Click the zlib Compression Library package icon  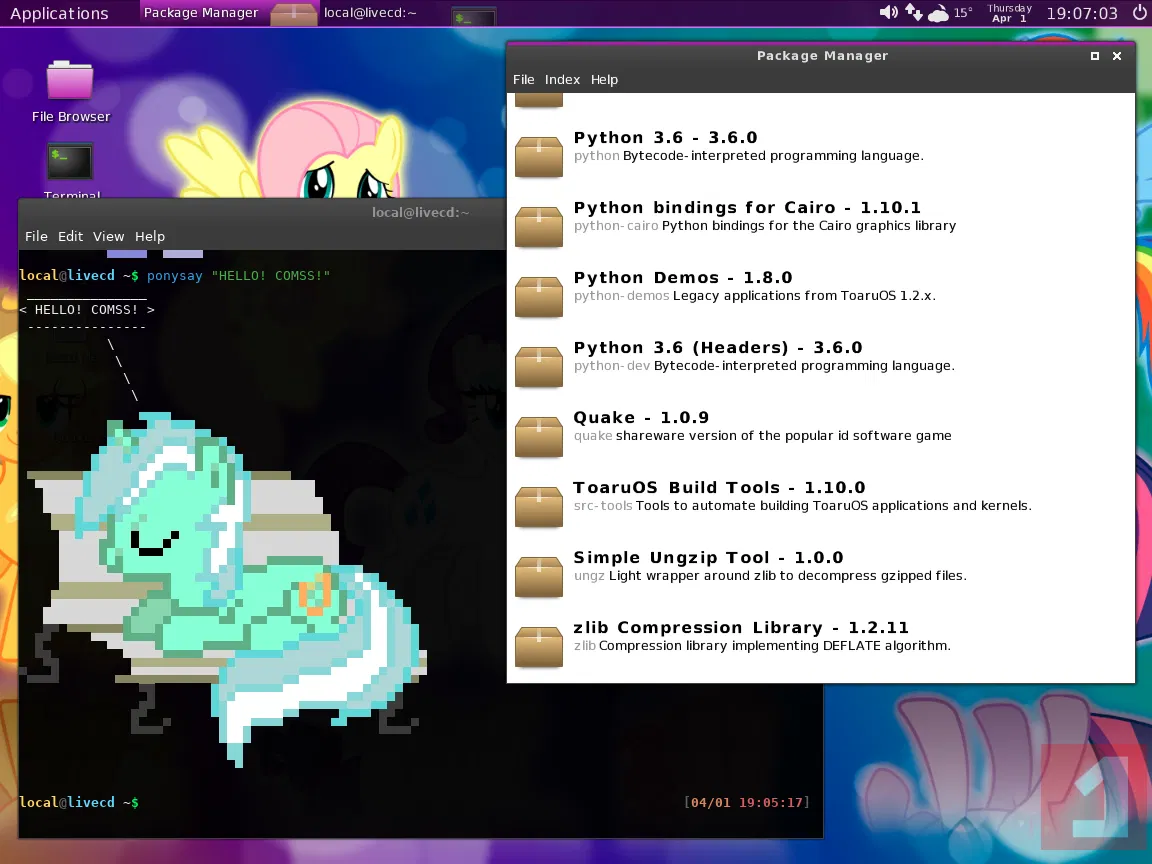(x=539, y=646)
